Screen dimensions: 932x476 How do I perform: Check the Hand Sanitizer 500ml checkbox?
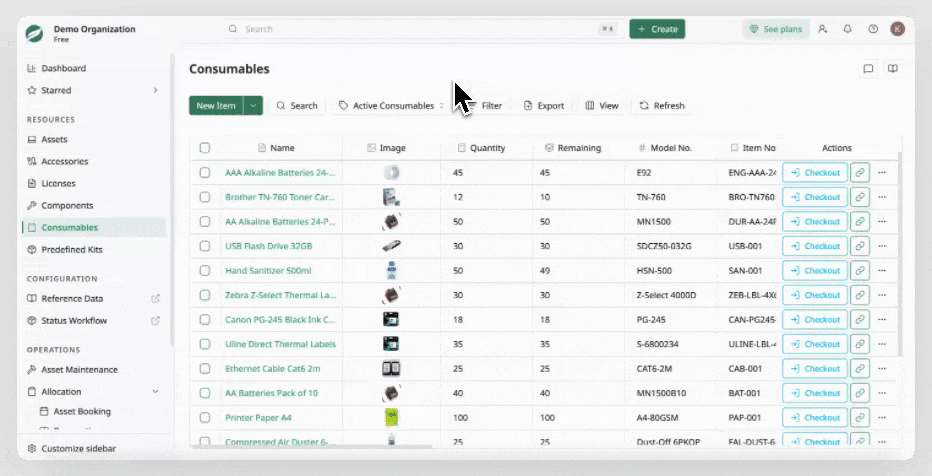pos(204,270)
